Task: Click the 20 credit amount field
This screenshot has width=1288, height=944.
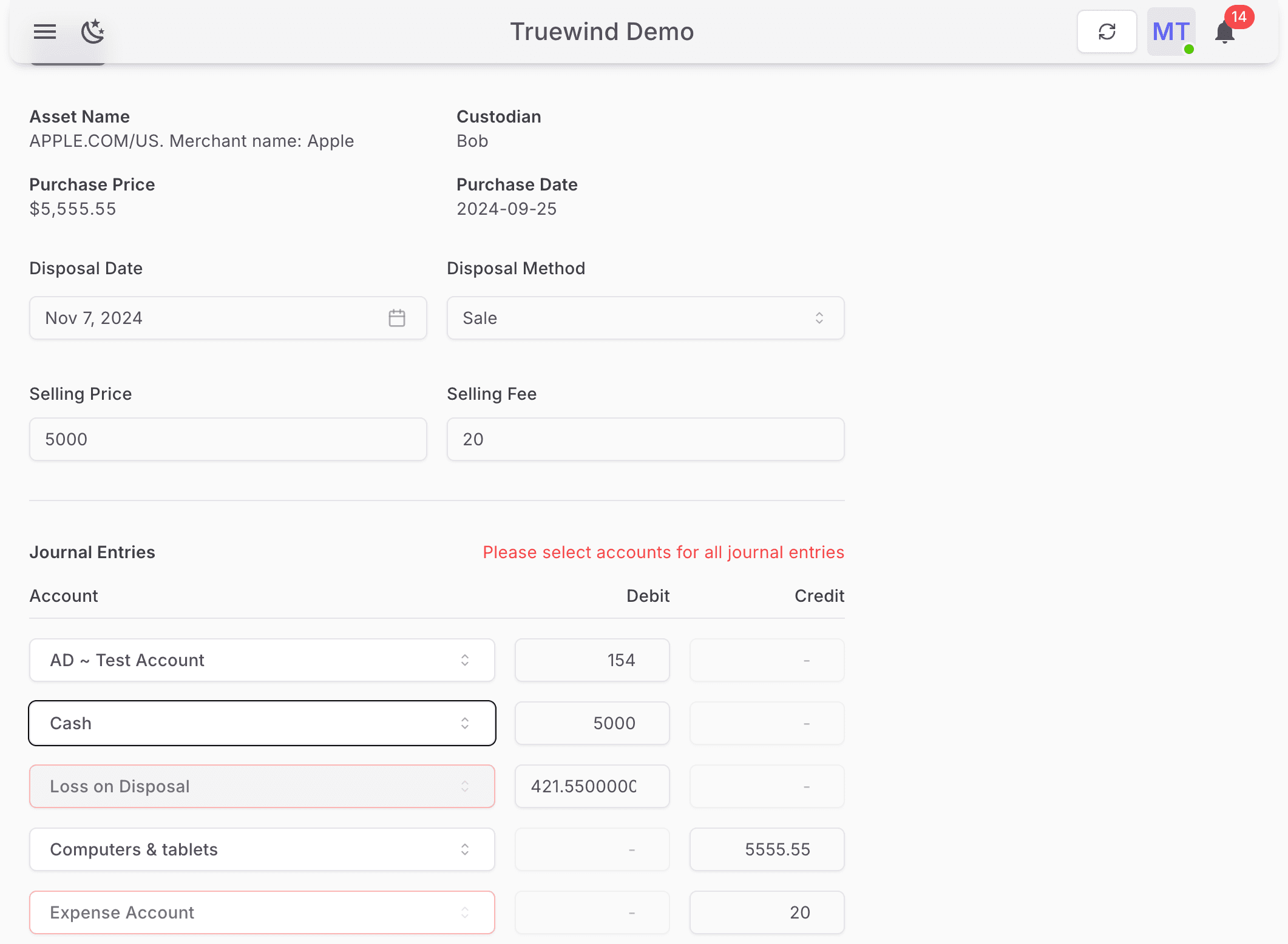Action: (767, 912)
